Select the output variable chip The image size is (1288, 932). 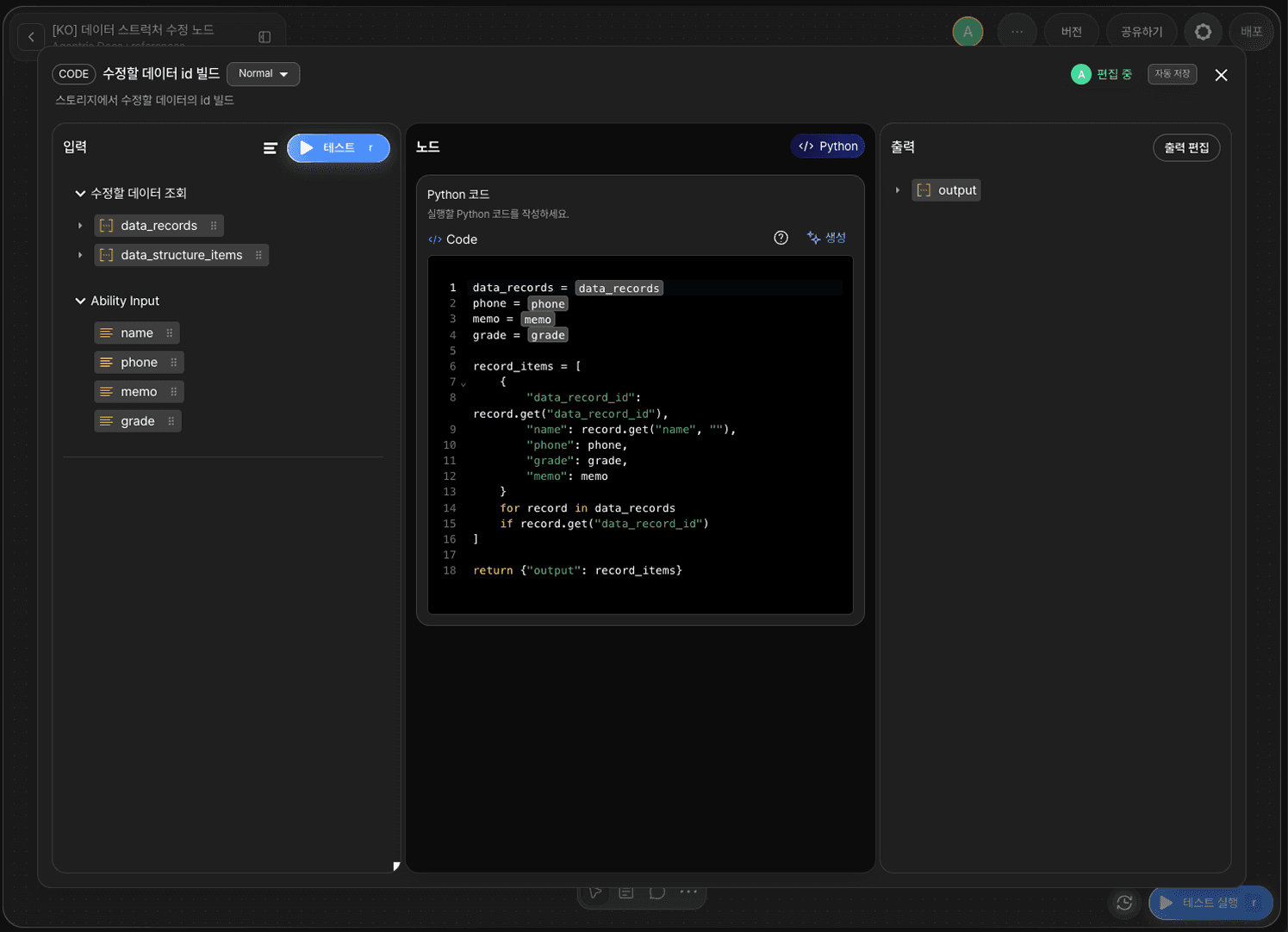coord(946,190)
